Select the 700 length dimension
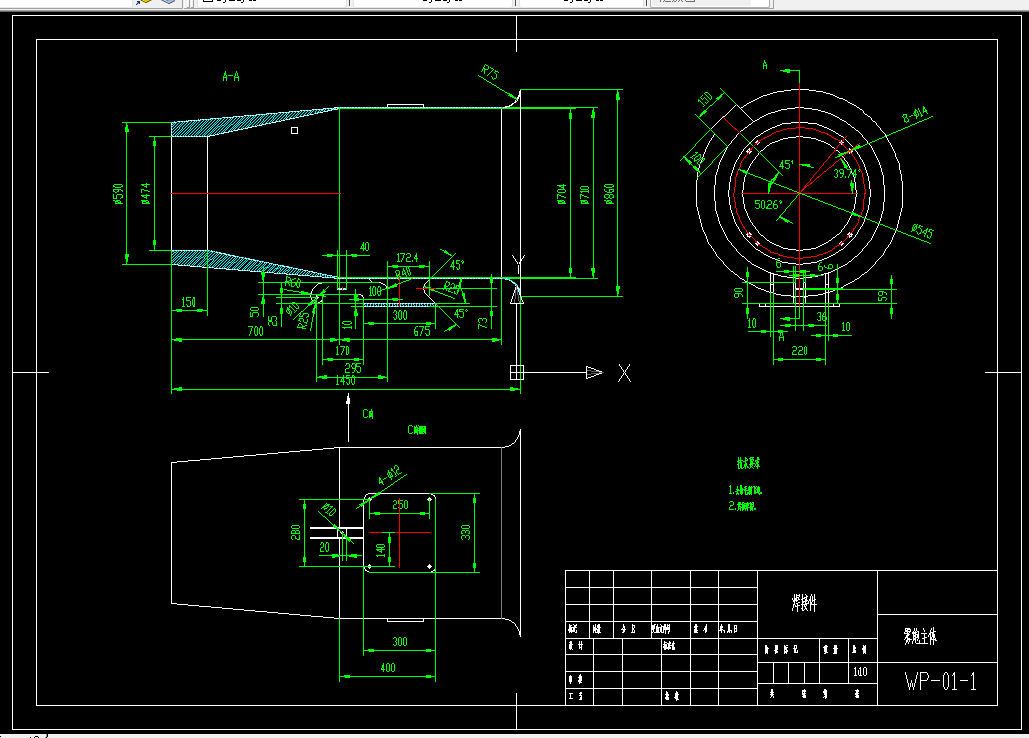Image resolution: width=1029 pixels, height=738 pixels. coord(255,331)
